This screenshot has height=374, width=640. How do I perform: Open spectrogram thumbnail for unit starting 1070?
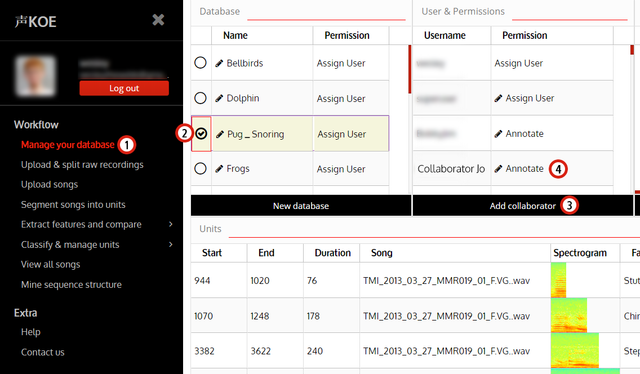pos(569,315)
